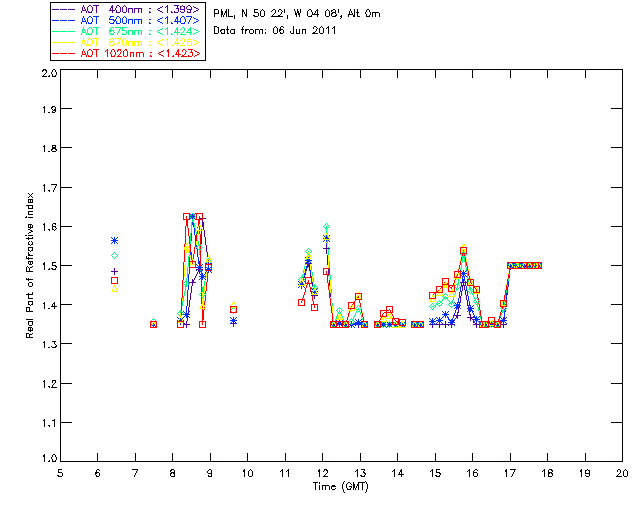640x512 pixels.
Task: Click the hour 19 label on time axis
Action: point(585,473)
